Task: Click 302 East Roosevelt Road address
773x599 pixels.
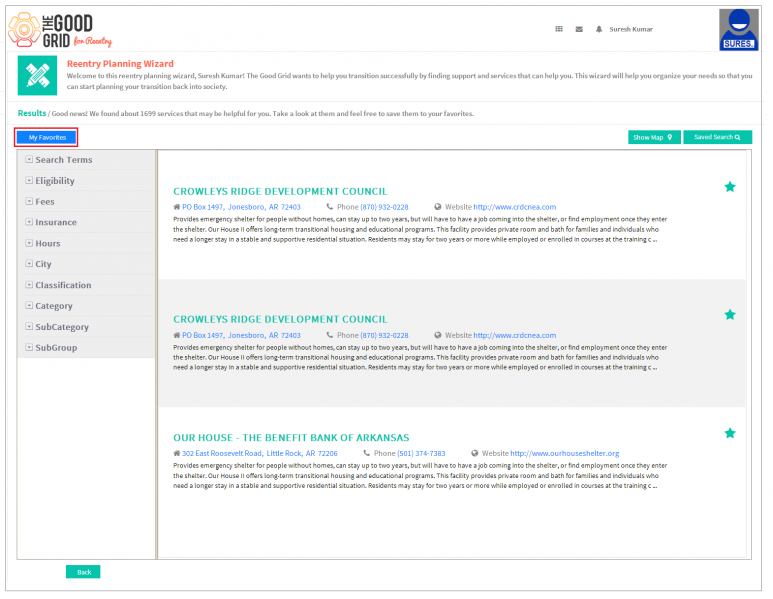Action: point(260,453)
